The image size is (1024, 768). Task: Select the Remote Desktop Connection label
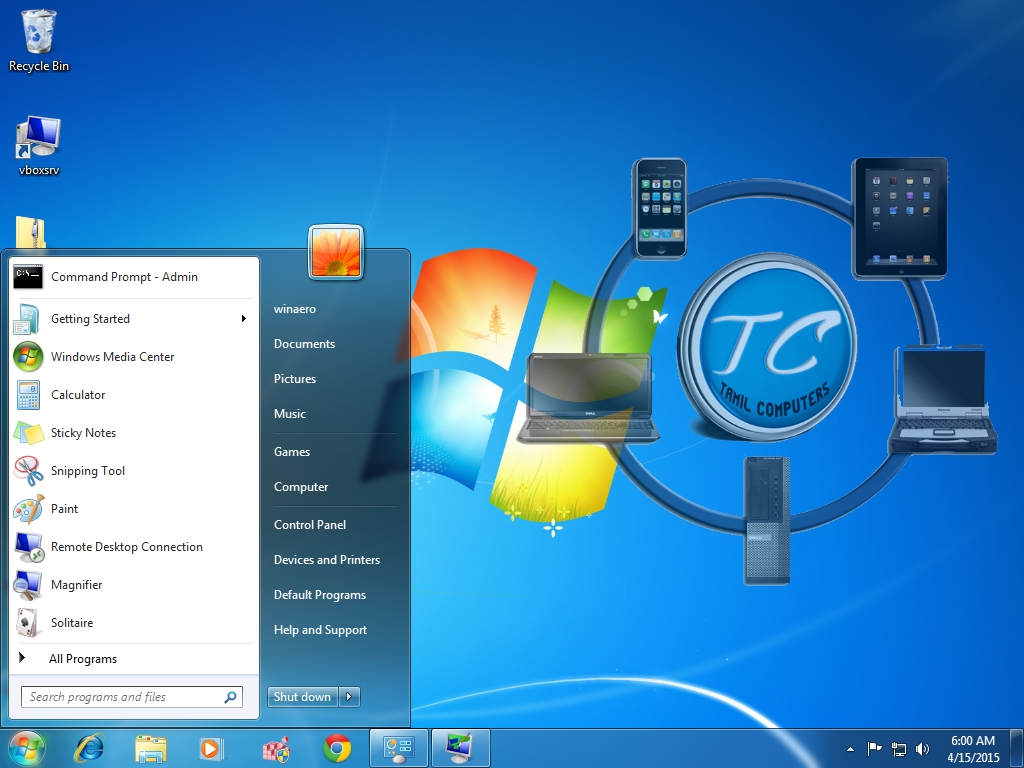pyautogui.click(x=127, y=547)
